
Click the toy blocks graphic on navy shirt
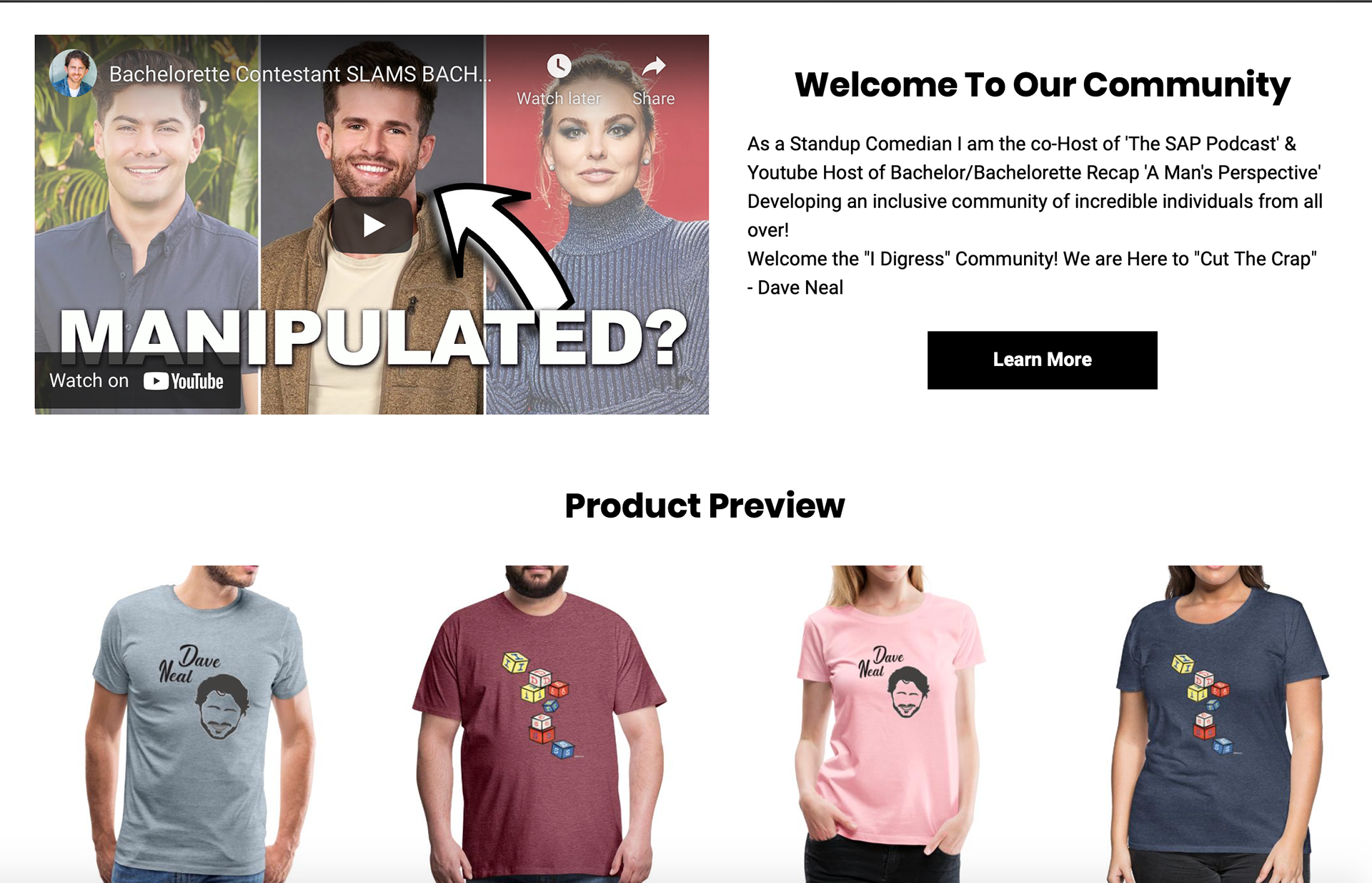click(x=1202, y=704)
